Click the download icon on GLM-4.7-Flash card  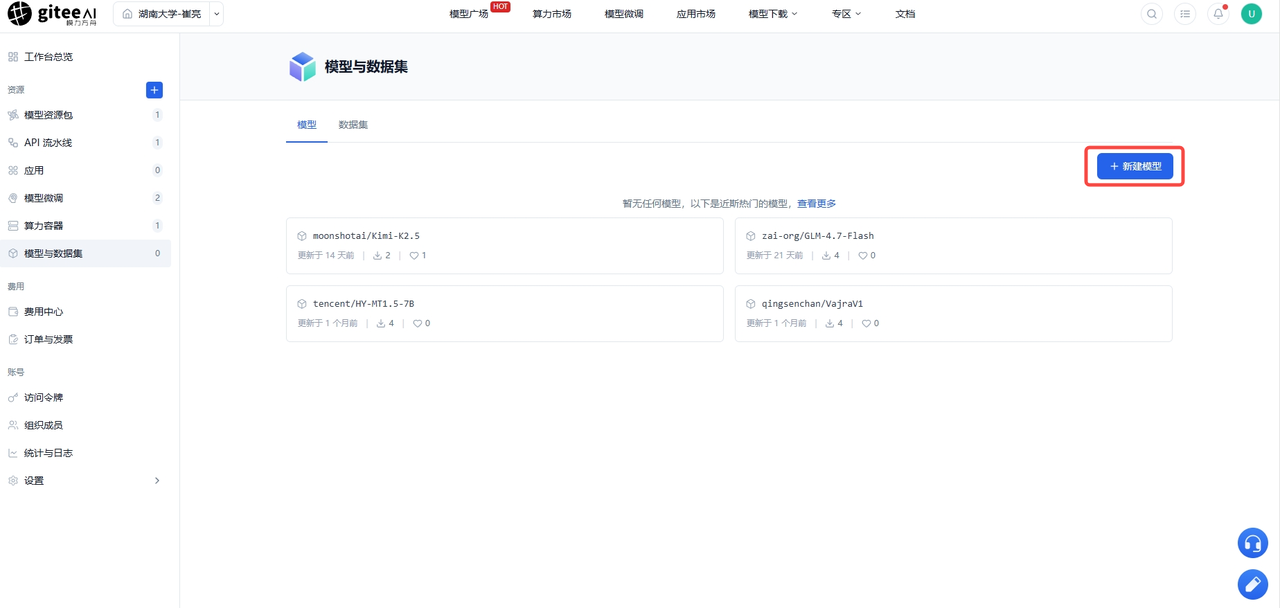point(827,256)
